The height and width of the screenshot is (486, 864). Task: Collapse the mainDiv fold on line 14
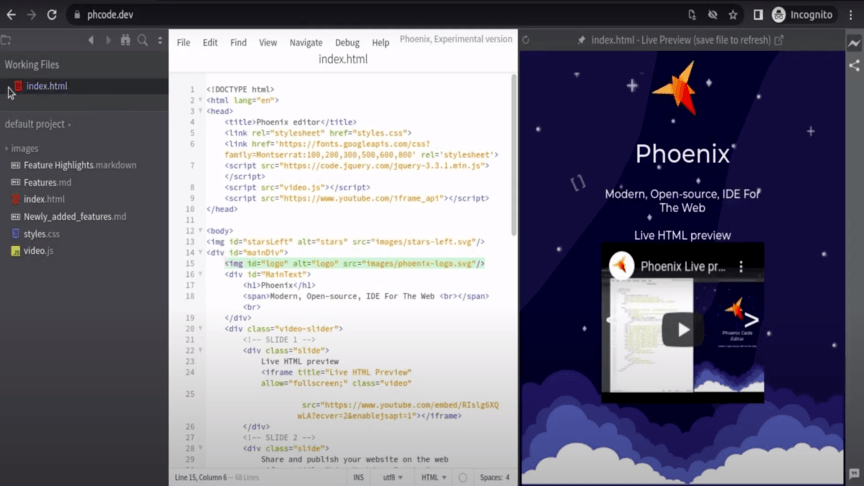[201, 252]
